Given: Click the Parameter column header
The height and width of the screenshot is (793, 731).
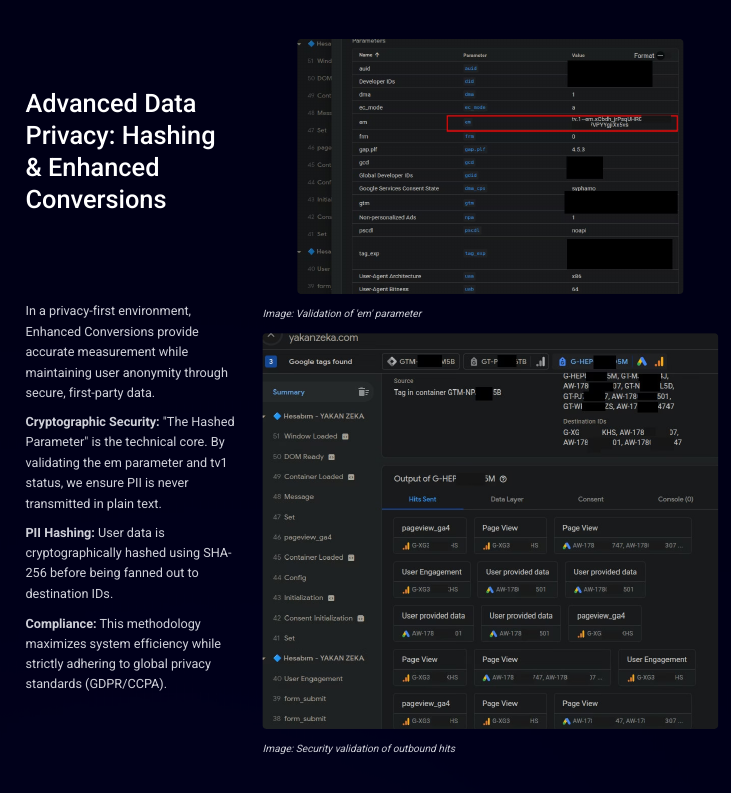Looking at the screenshot, I should click(x=475, y=55).
